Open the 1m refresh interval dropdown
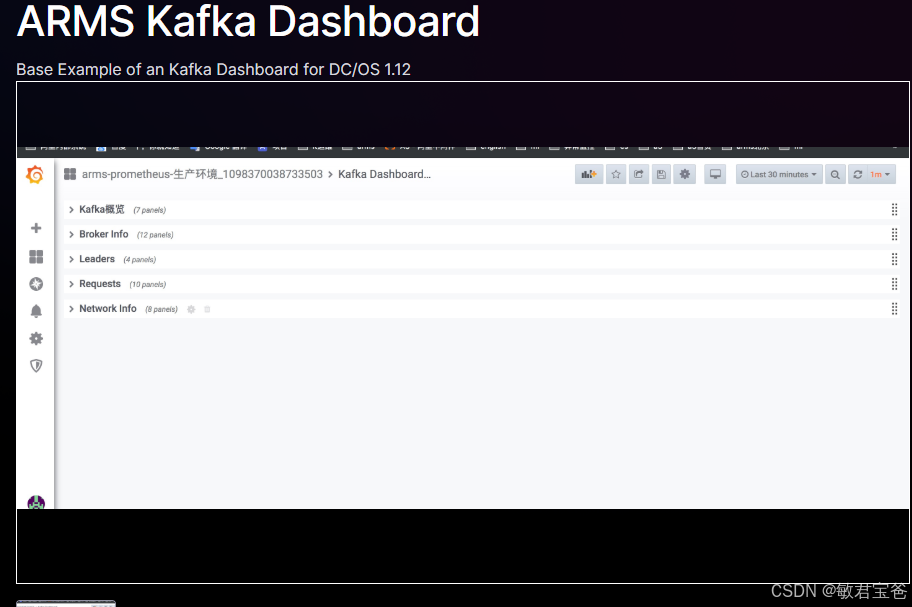 [x=881, y=174]
